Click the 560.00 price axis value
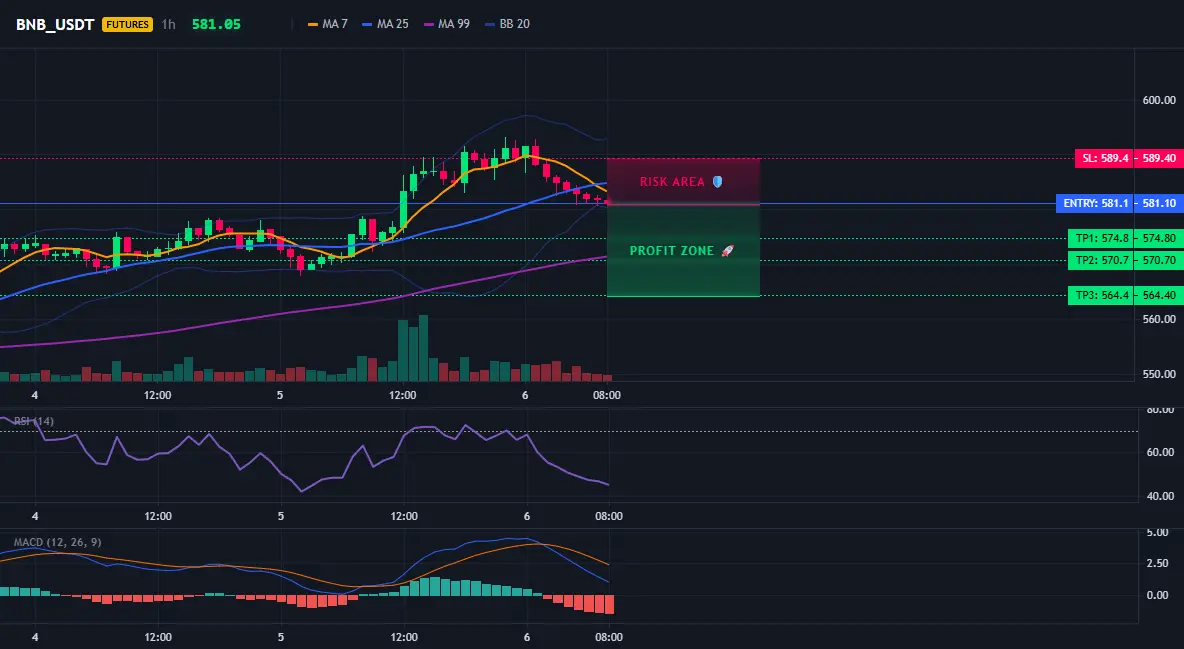This screenshot has height=649, width=1184. 1159,319
